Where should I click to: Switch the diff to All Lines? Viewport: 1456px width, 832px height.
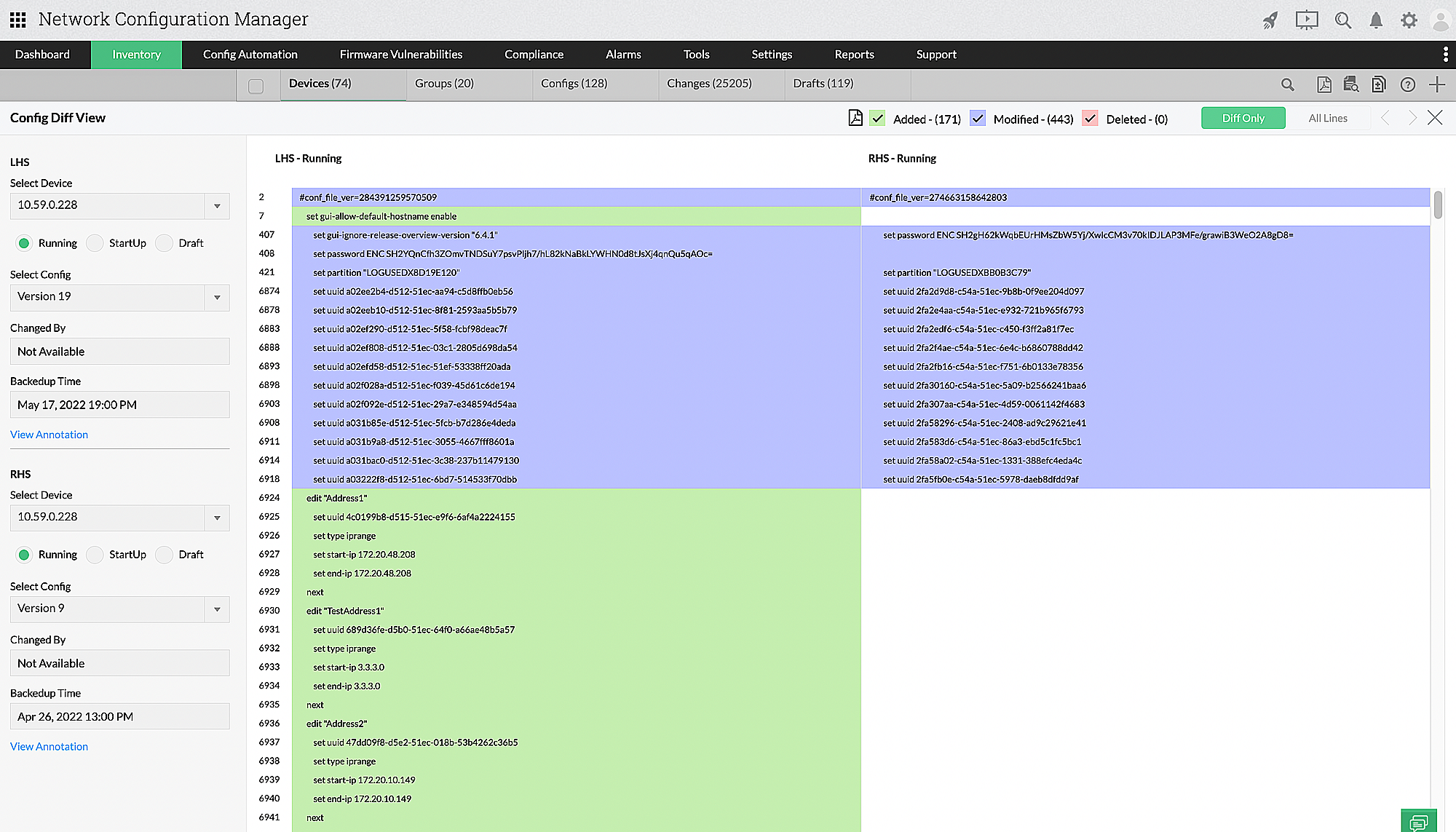click(x=1328, y=118)
